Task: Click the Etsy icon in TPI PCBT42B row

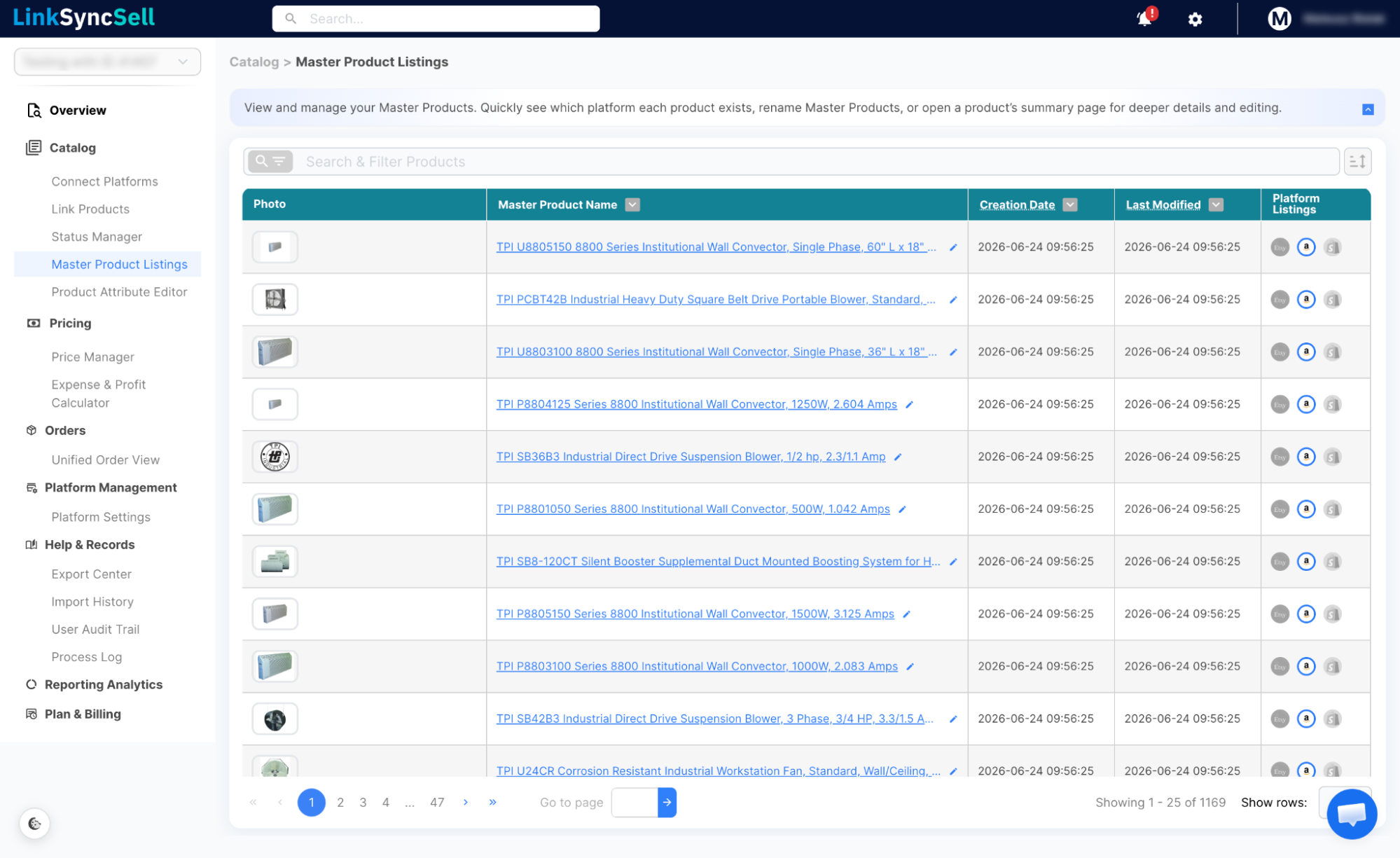Action: point(1280,300)
